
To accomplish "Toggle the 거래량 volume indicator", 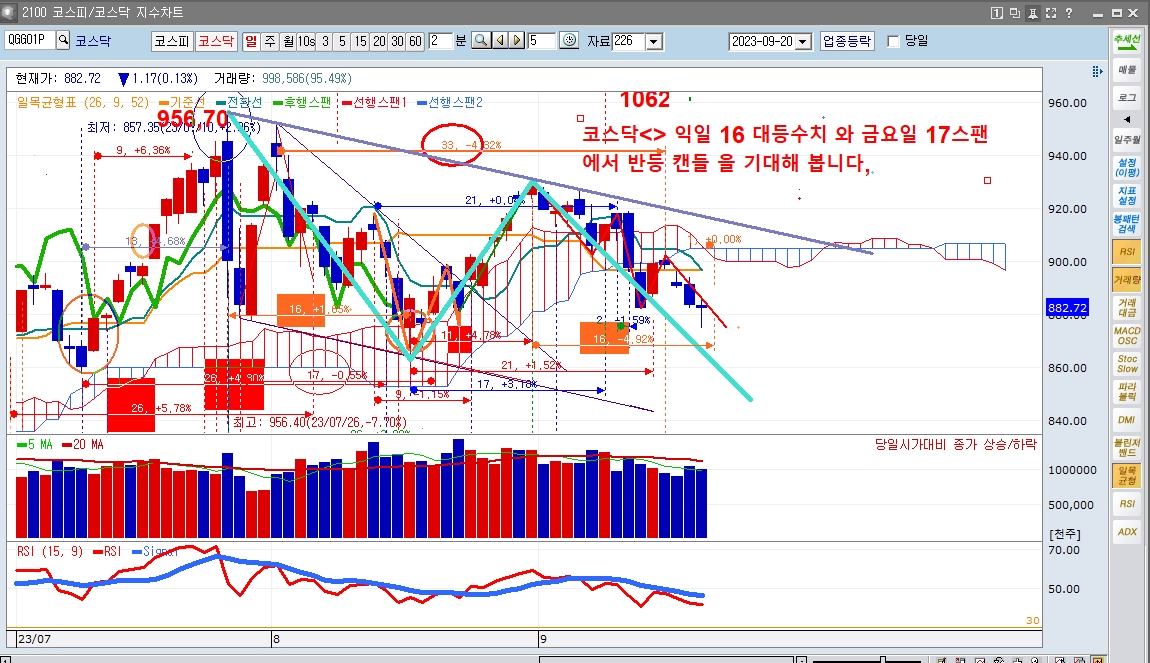I will 1127,280.
